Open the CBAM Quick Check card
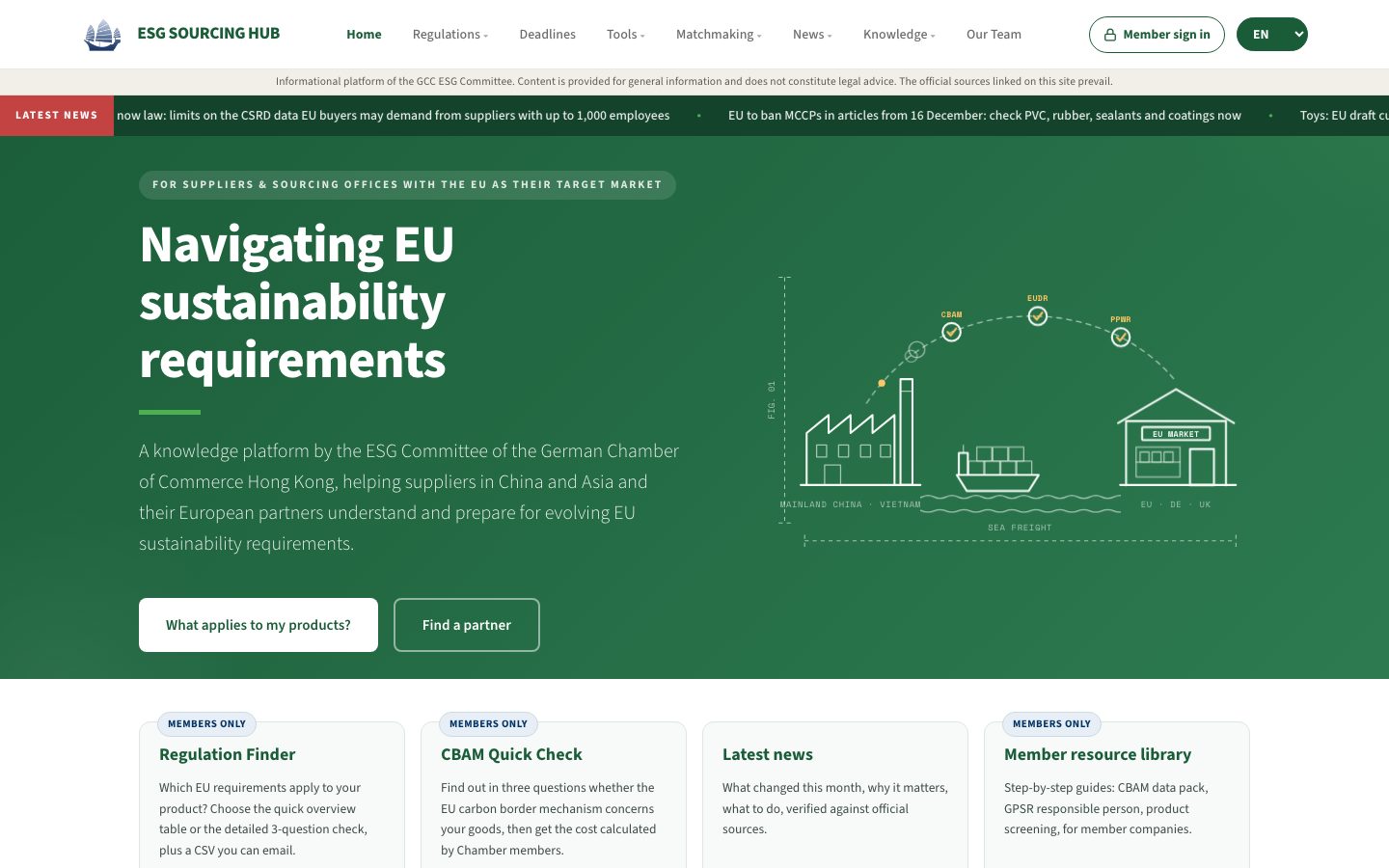 point(554,795)
